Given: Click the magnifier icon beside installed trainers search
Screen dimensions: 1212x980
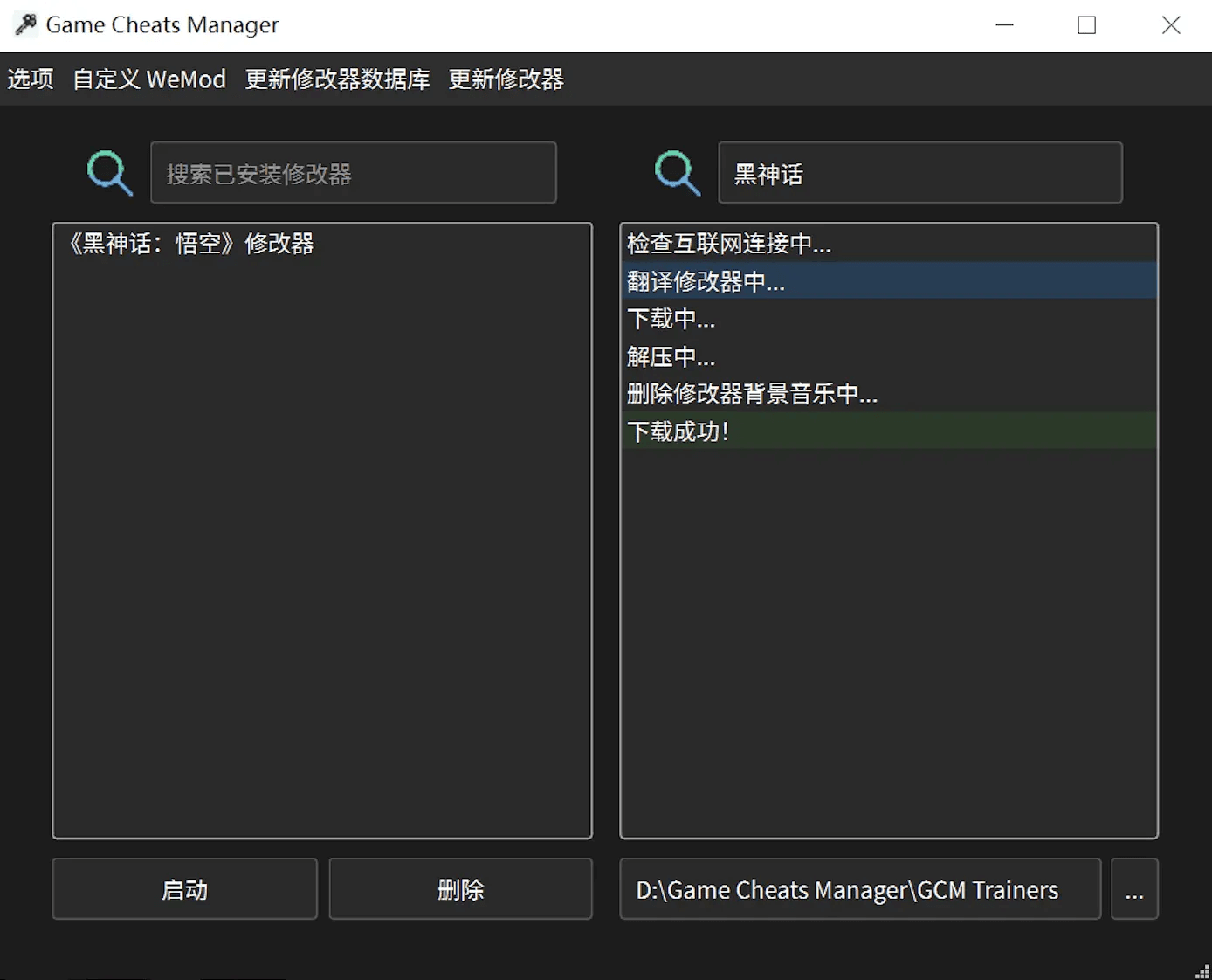Looking at the screenshot, I should (x=109, y=172).
